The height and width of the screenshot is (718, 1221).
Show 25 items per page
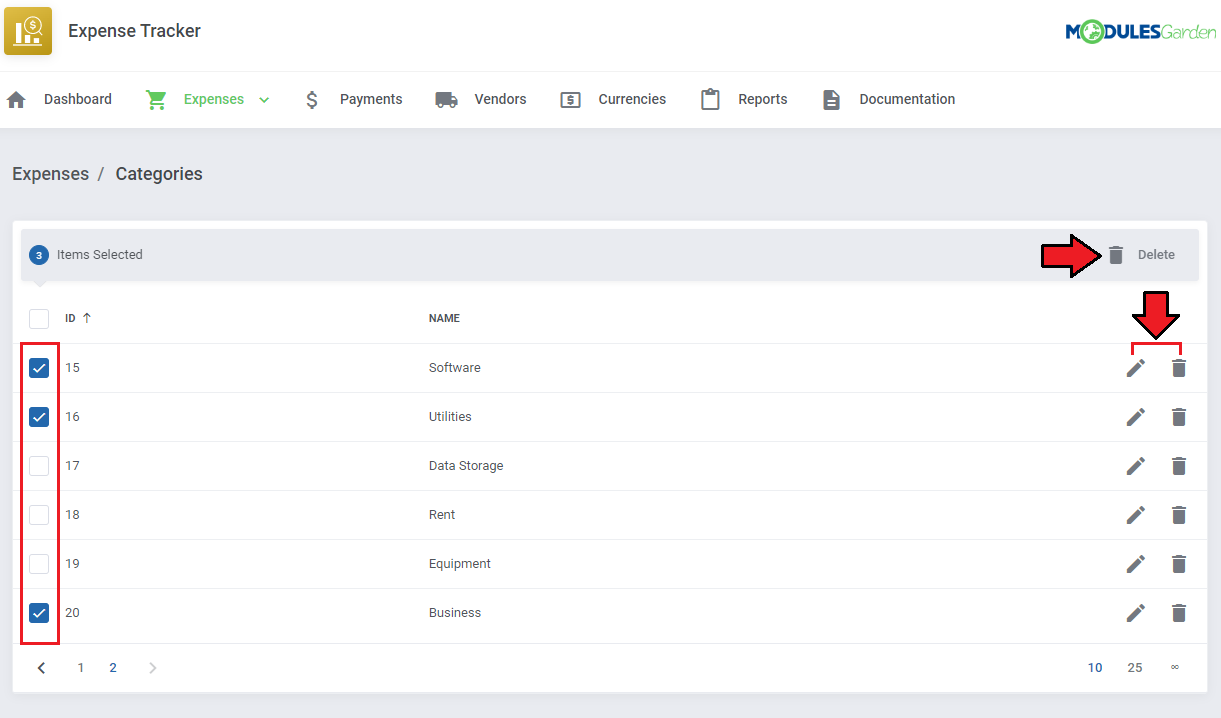click(1135, 668)
